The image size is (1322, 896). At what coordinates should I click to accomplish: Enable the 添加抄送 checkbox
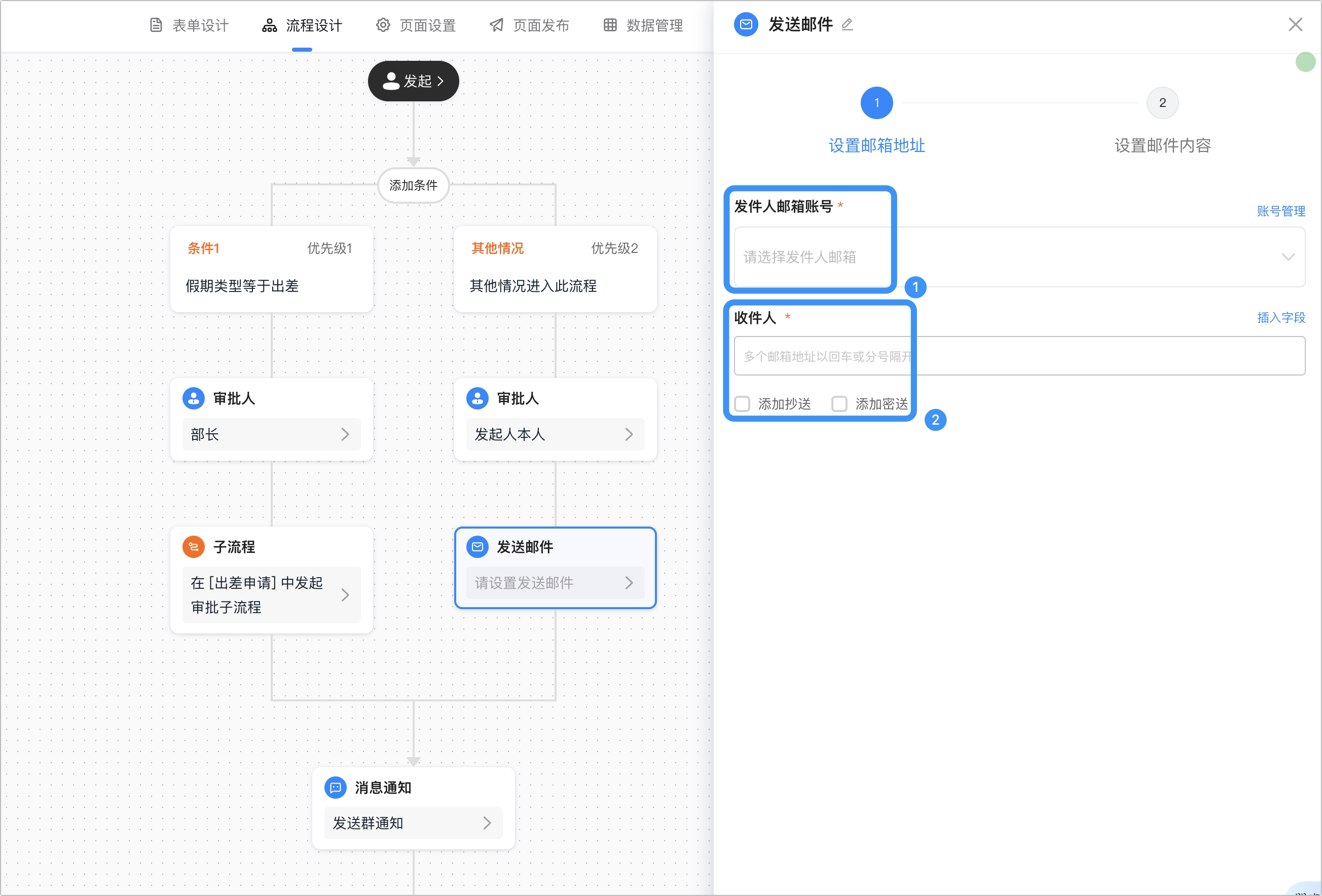(x=742, y=404)
